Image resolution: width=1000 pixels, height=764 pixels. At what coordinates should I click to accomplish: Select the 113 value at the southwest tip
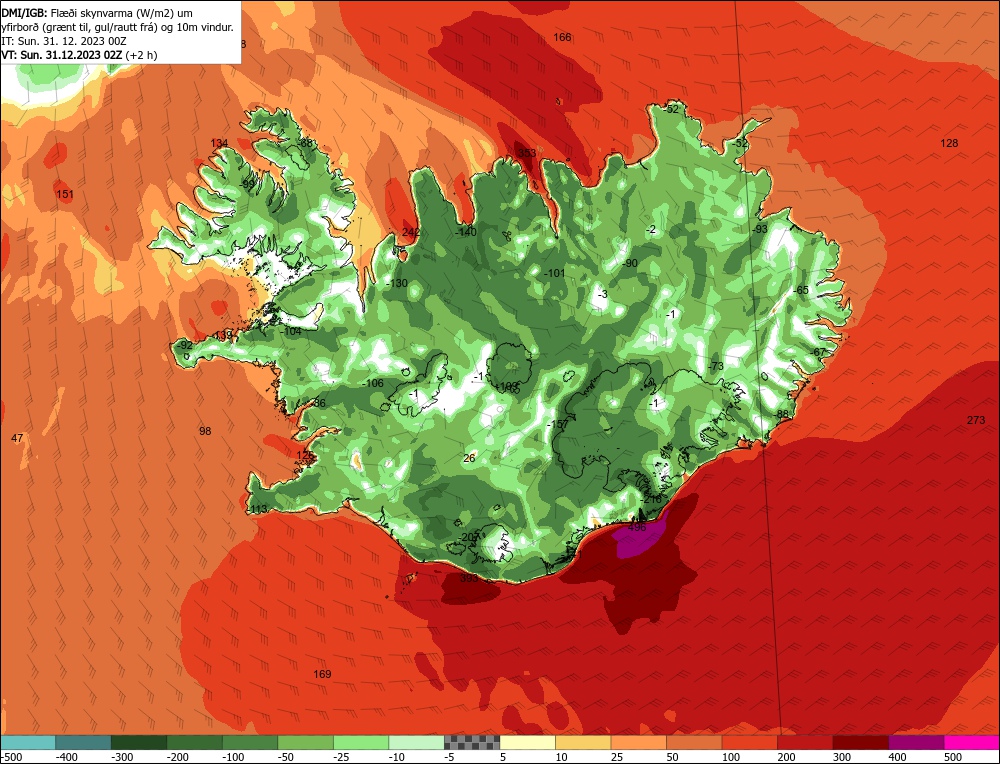pos(258,509)
